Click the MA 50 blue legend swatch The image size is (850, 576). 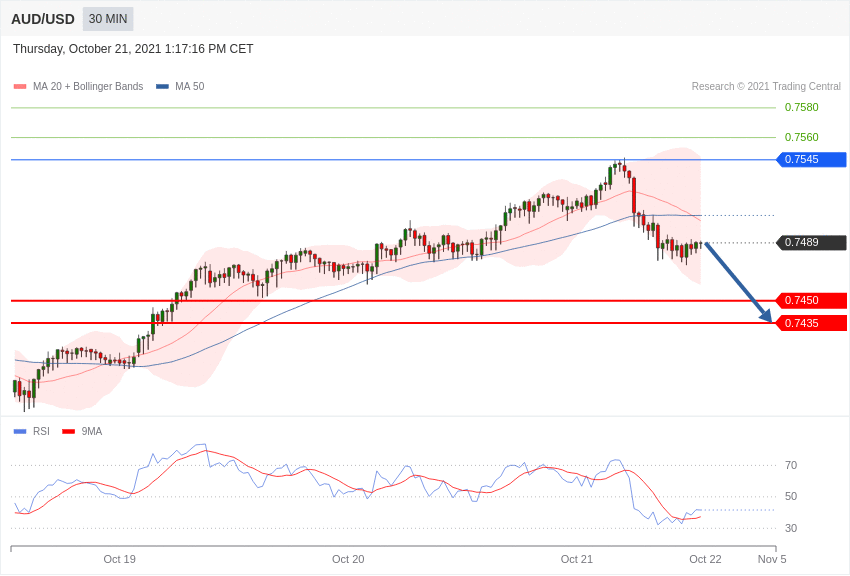[x=162, y=87]
